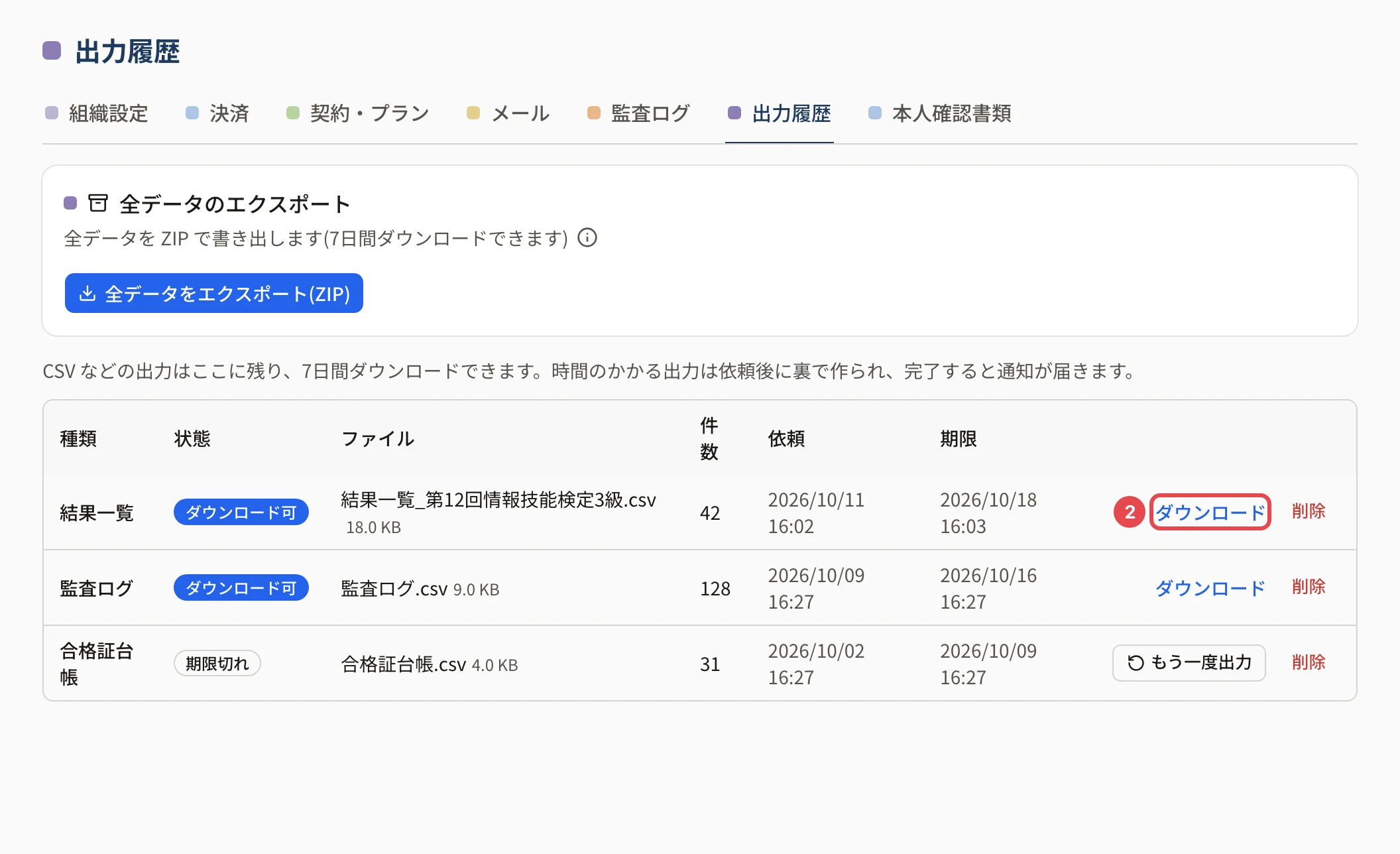Screen dimensions: 1400x854
Task: Click the 期限 column header
Action: tap(959, 438)
